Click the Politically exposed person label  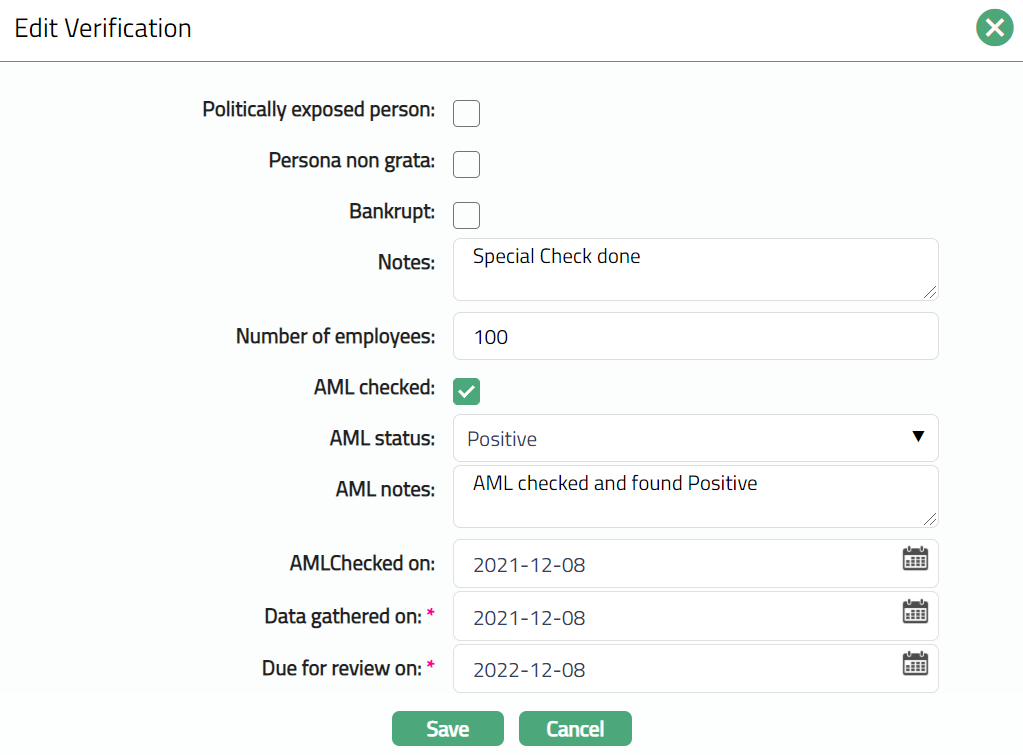point(318,109)
